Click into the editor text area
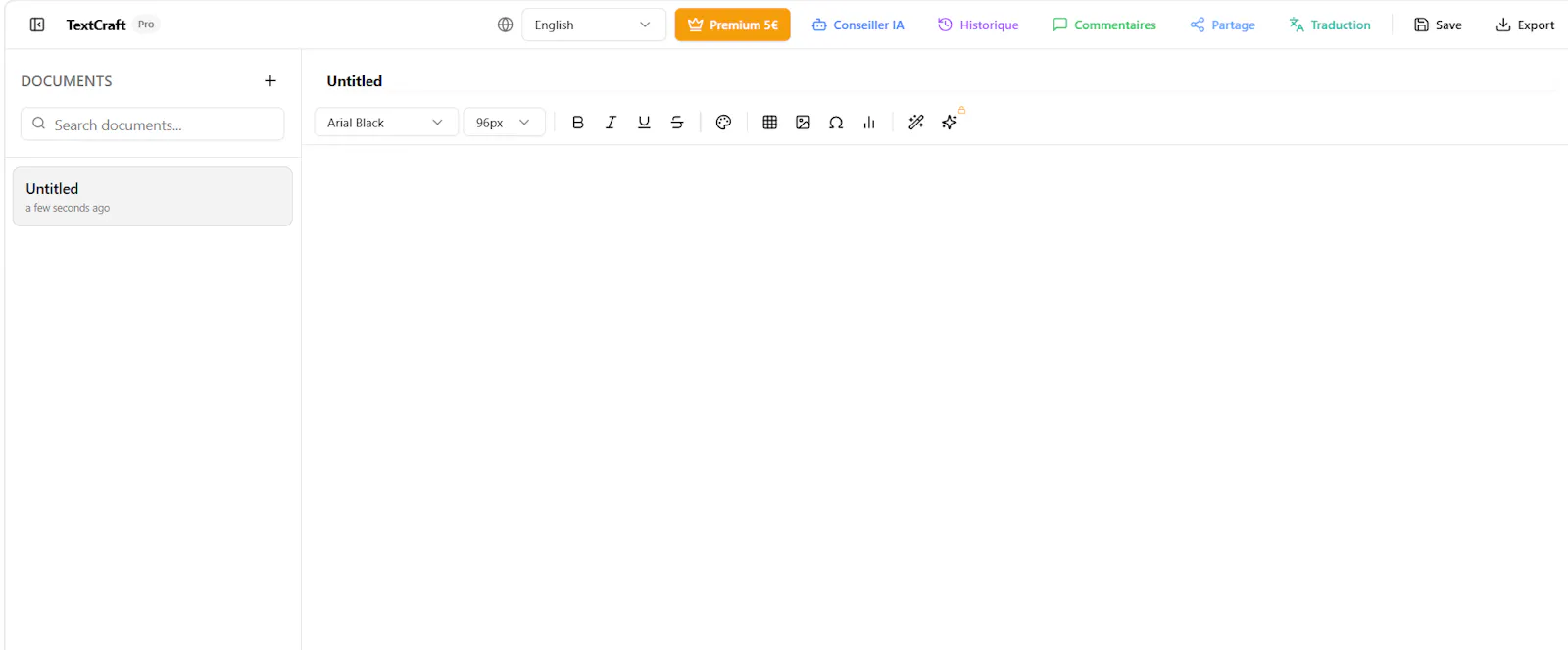Screen dimensions: 1568x650 pyautogui.click(x=935, y=397)
